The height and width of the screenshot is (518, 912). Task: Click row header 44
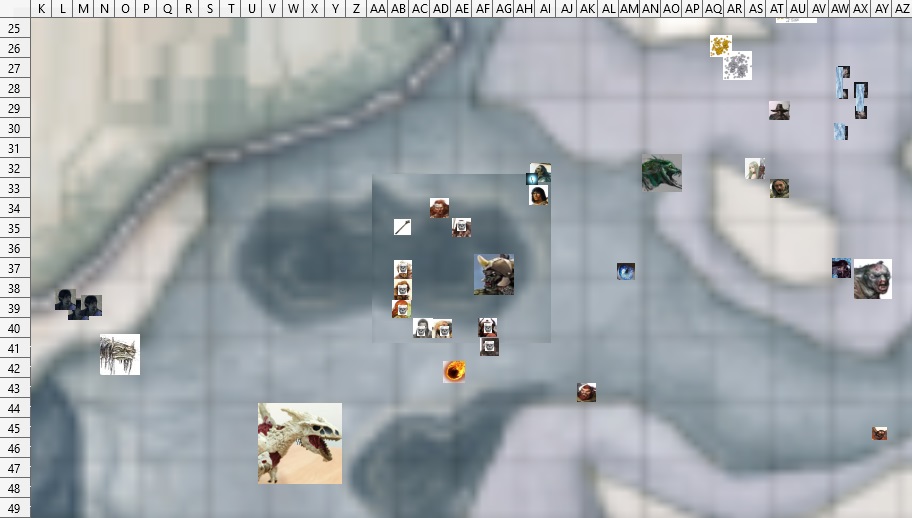pyautogui.click(x=15, y=408)
